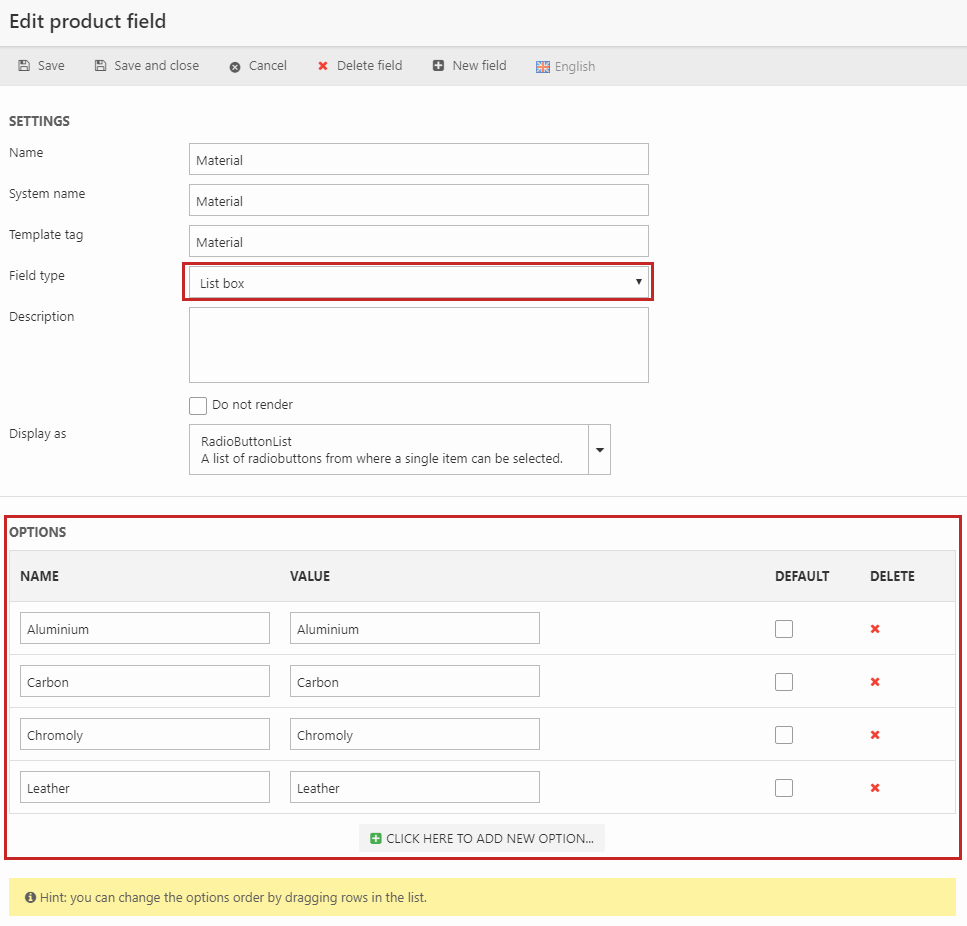The width and height of the screenshot is (967, 926).
Task: Edit the Leather option name field
Action: 145,787
